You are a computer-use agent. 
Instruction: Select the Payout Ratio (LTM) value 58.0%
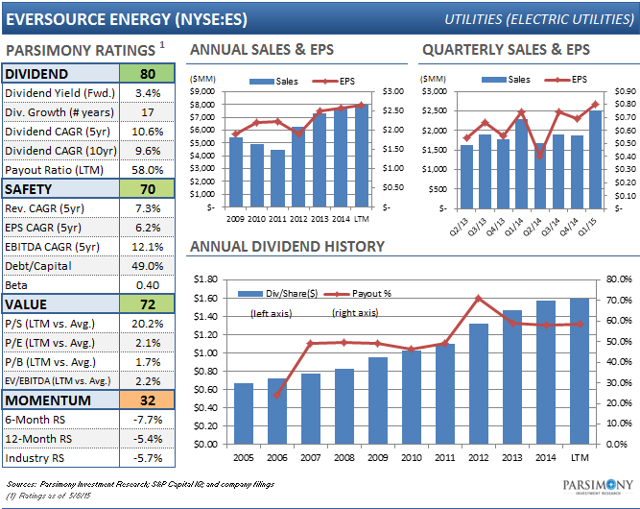coord(147,170)
